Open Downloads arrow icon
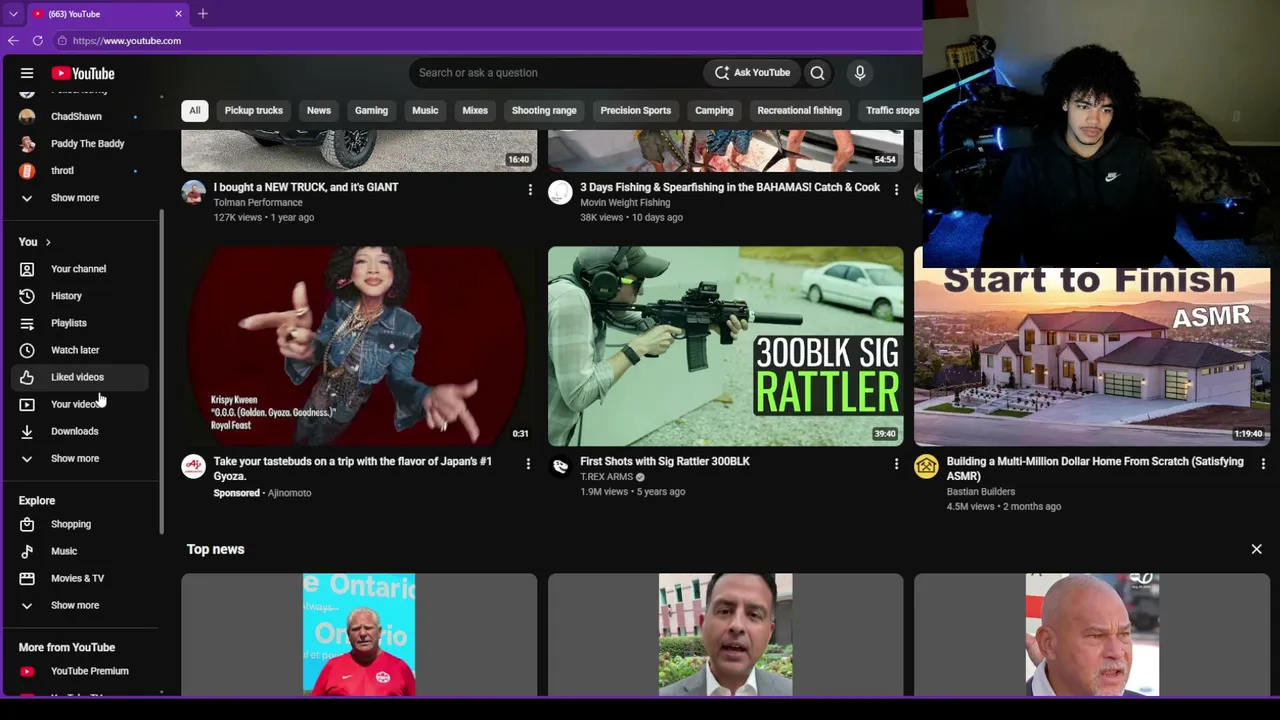The height and width of the screenshot is (720, 1280). point(27,431)
